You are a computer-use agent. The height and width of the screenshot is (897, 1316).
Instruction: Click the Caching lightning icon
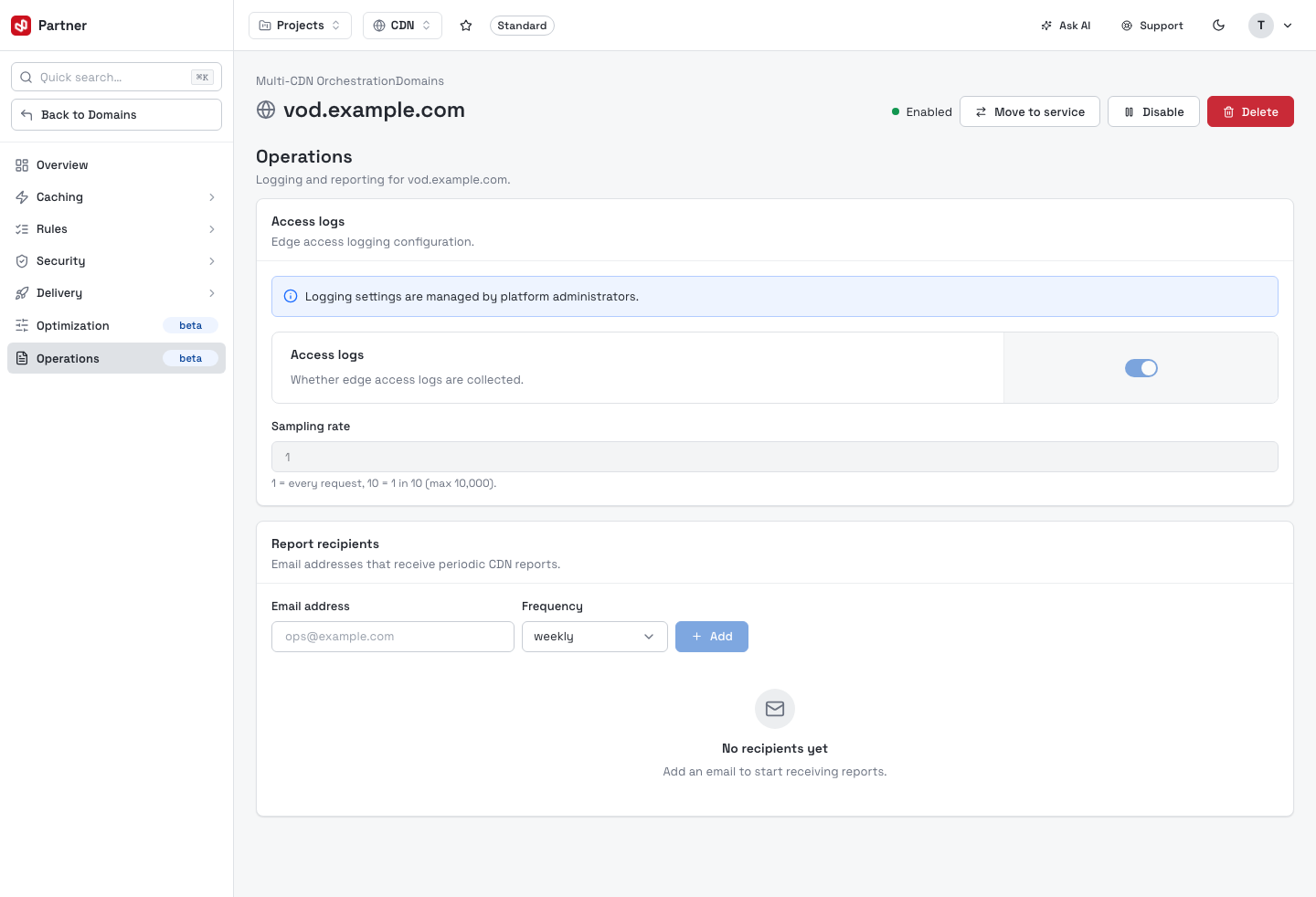point(22,197)
